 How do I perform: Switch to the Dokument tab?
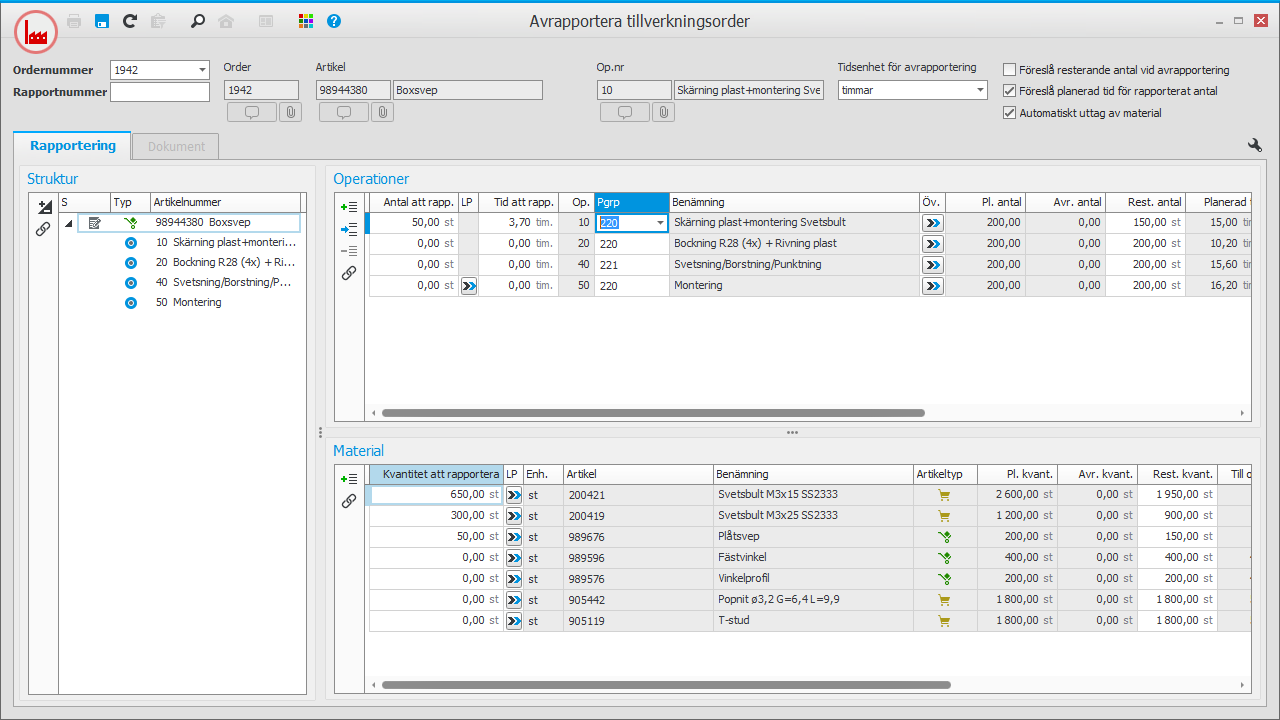coord(176,146)
